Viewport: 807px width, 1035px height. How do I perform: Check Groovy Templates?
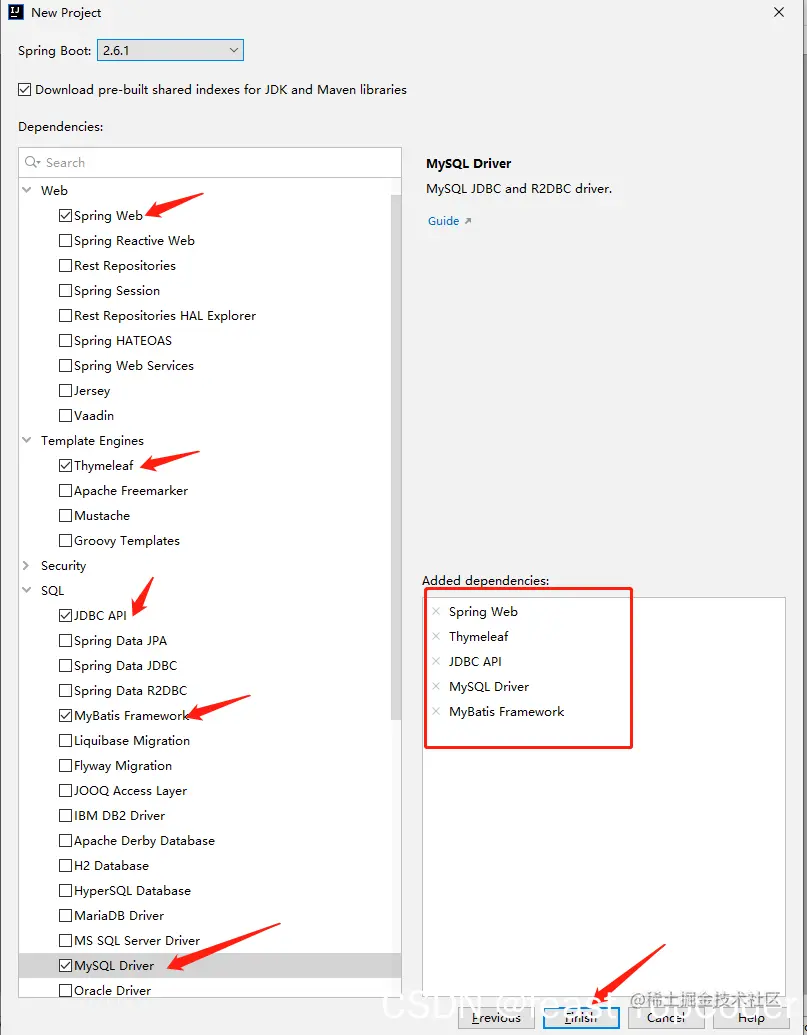coord(65,541)
